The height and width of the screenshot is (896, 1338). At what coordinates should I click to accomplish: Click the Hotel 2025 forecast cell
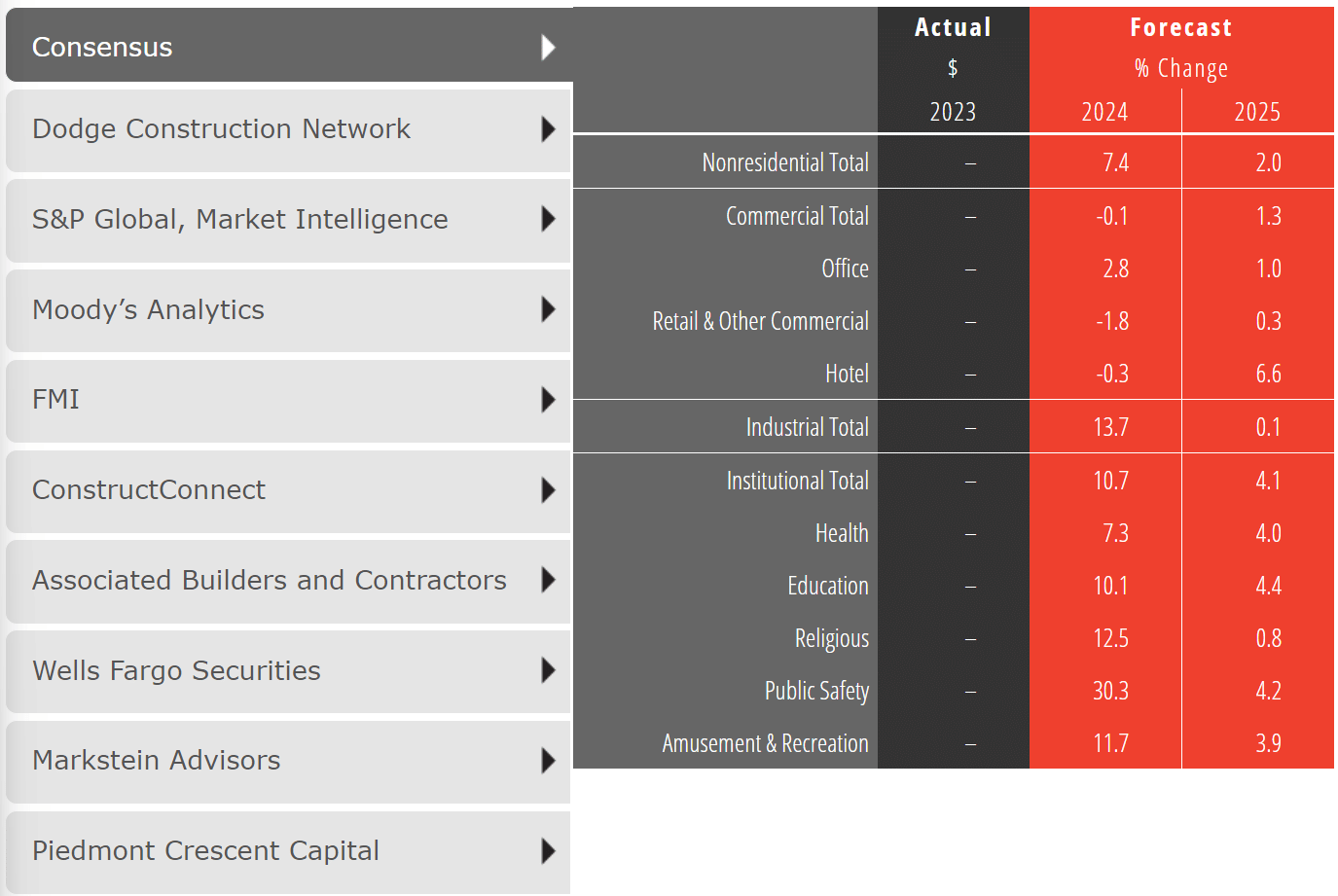(x=1258, y=374)
